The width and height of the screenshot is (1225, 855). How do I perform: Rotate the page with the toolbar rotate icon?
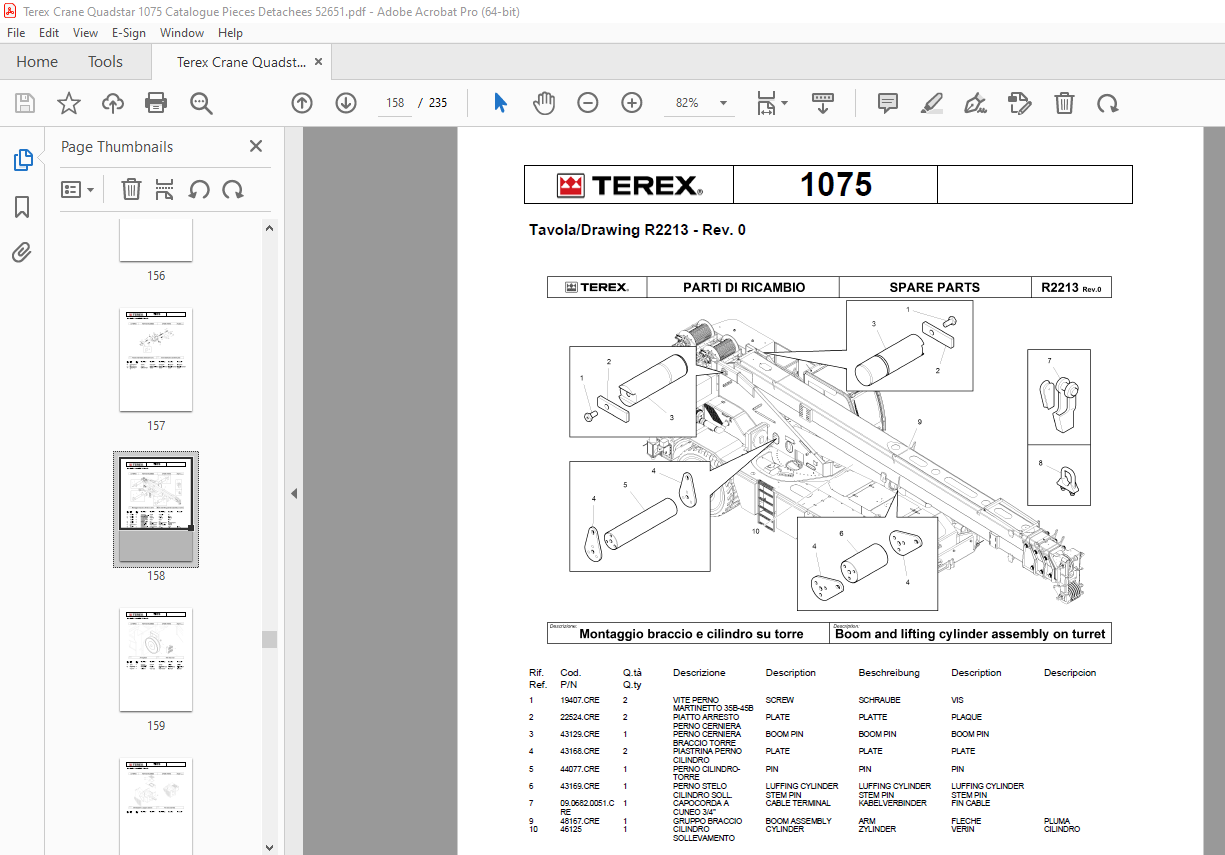(1107, 103)
